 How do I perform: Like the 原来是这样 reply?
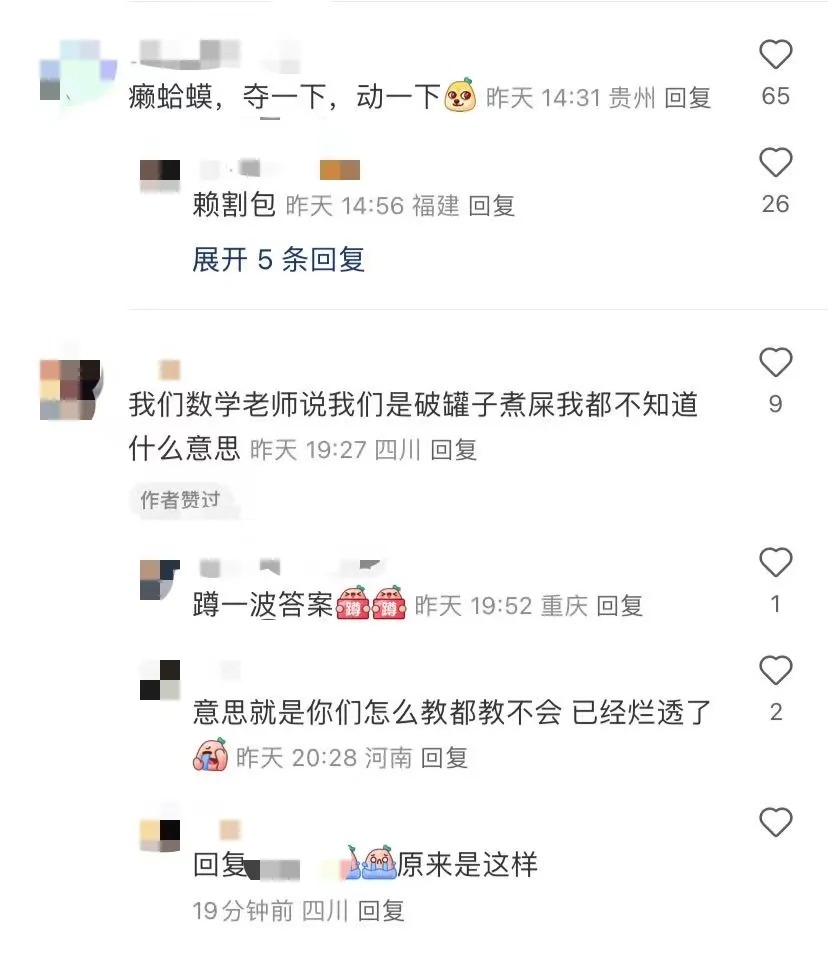point(776,822)
